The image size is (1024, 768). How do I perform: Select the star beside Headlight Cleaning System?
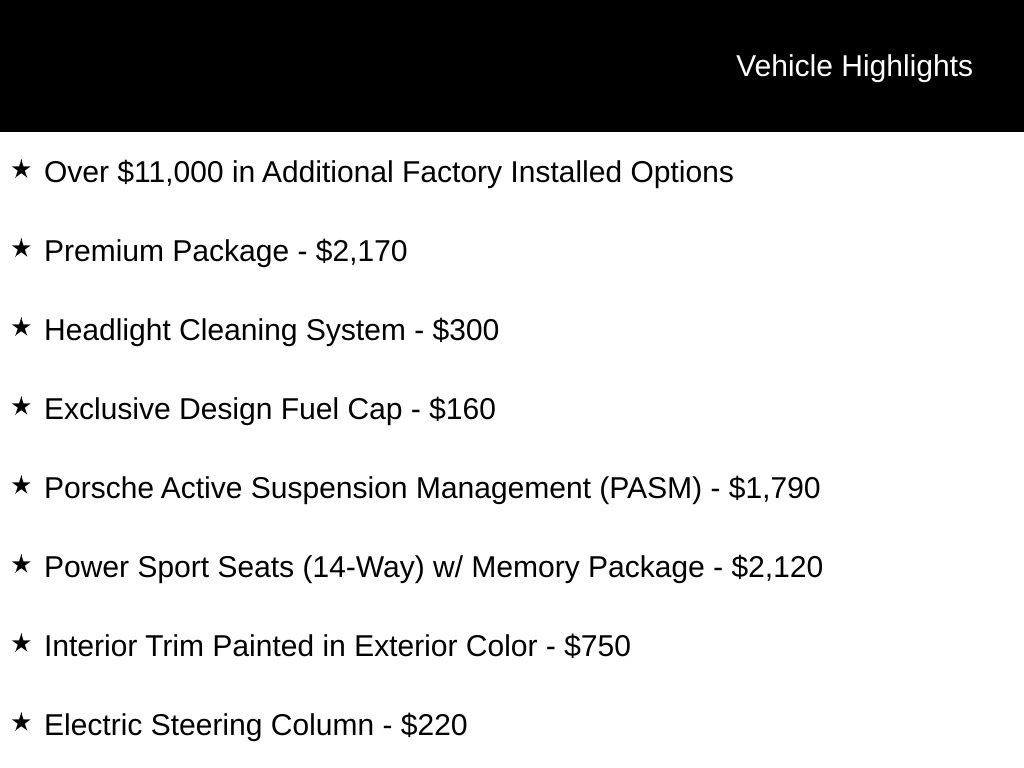(x=21, y=328)
